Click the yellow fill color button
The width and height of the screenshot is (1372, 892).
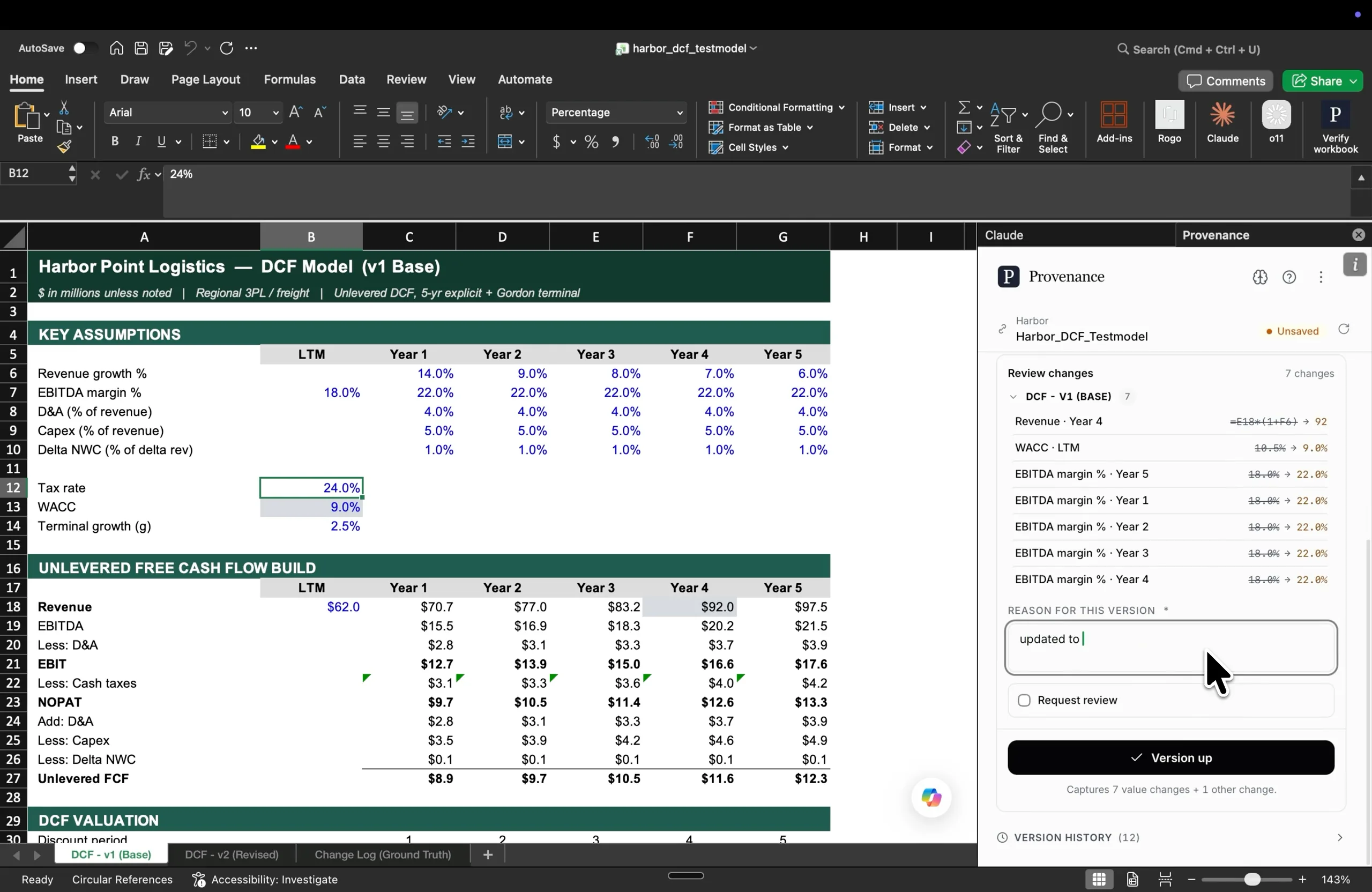(258, 142)
